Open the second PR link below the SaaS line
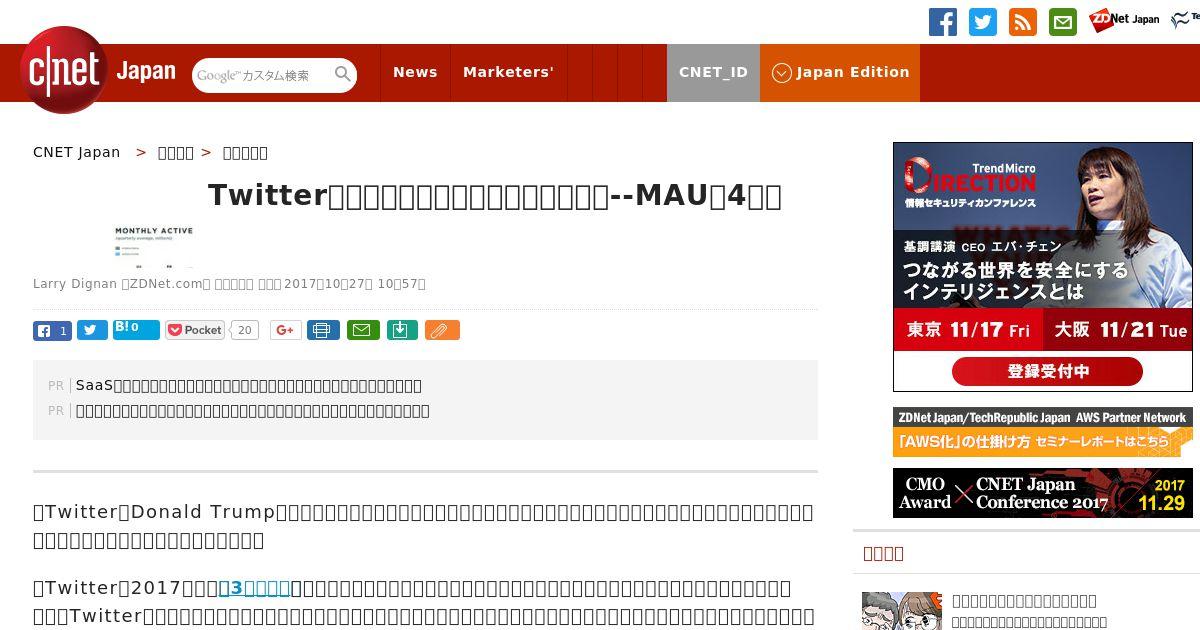This screenshot has height=630, width=1200. pos(253,410)
